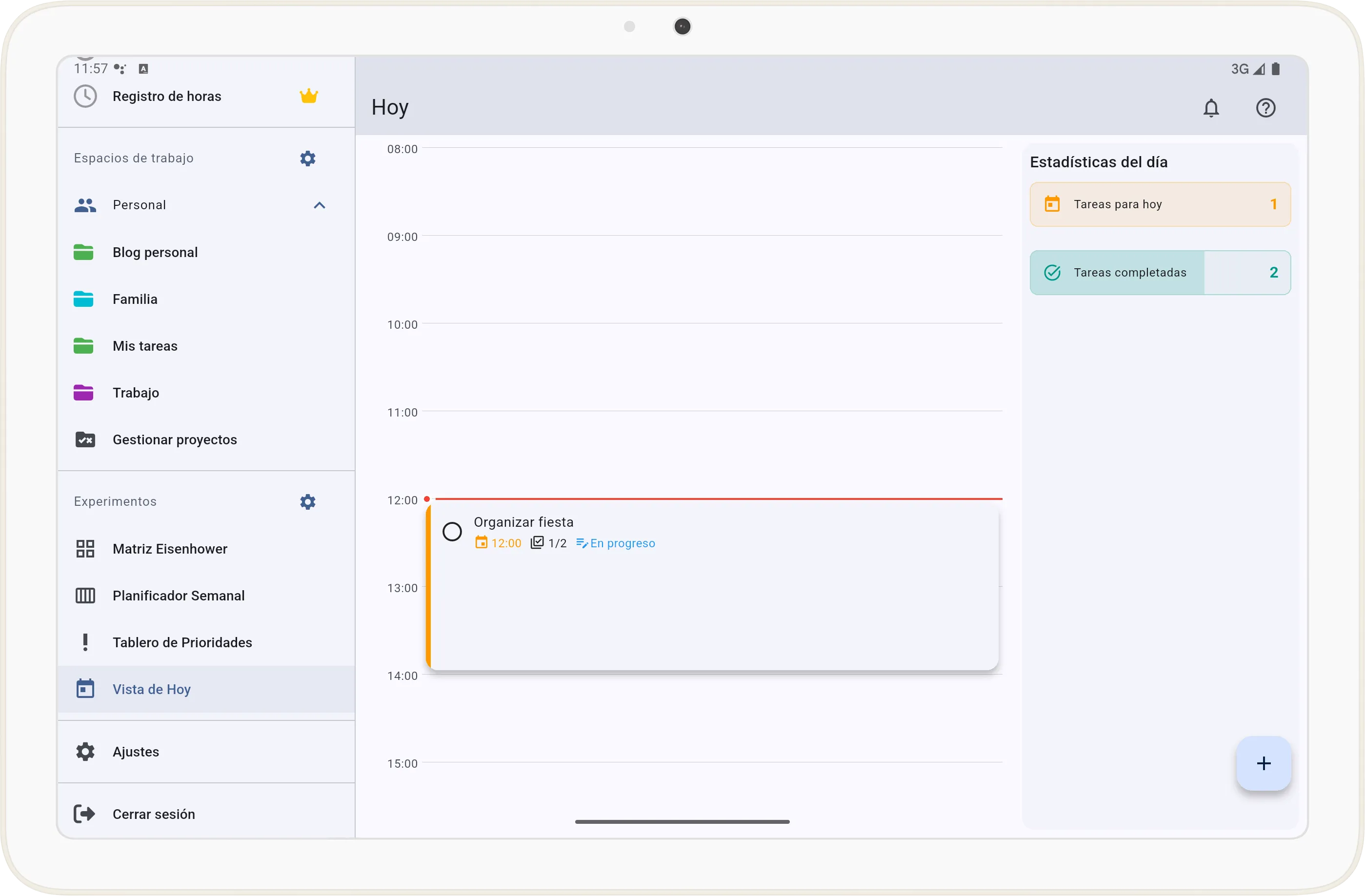Viewport: 1365px width, 896px height.
Task: Open Experimentos settings gear icon
Action: 307,501
